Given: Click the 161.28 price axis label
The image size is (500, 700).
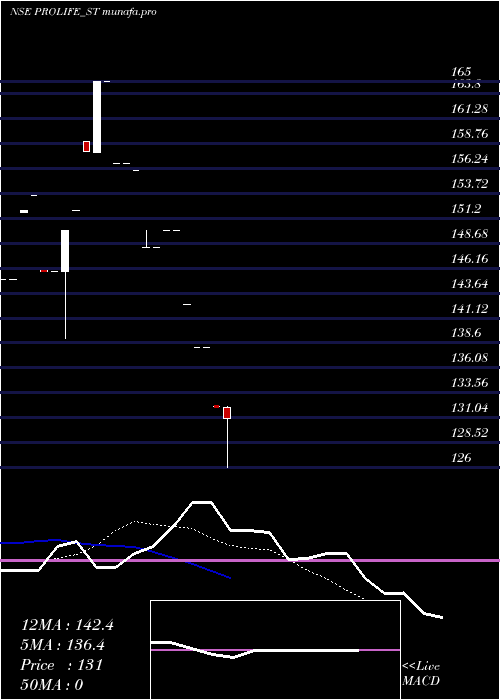Looking at the screenshot, I should point(469,109).
